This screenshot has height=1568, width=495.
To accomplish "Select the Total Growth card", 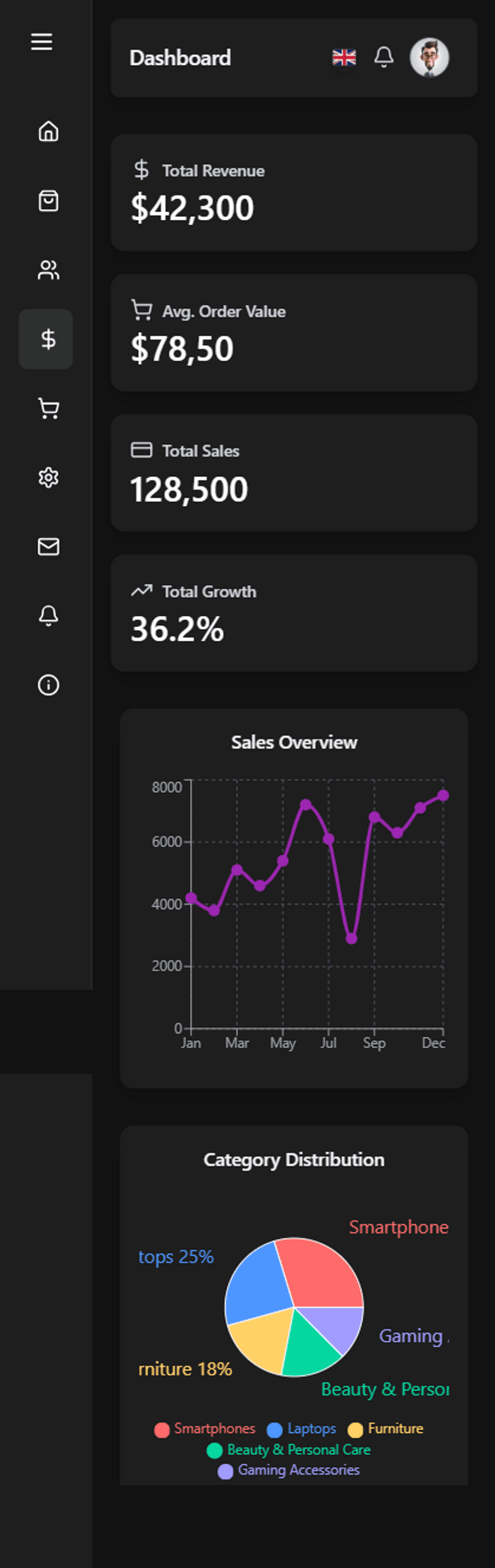I will [294, 613].
